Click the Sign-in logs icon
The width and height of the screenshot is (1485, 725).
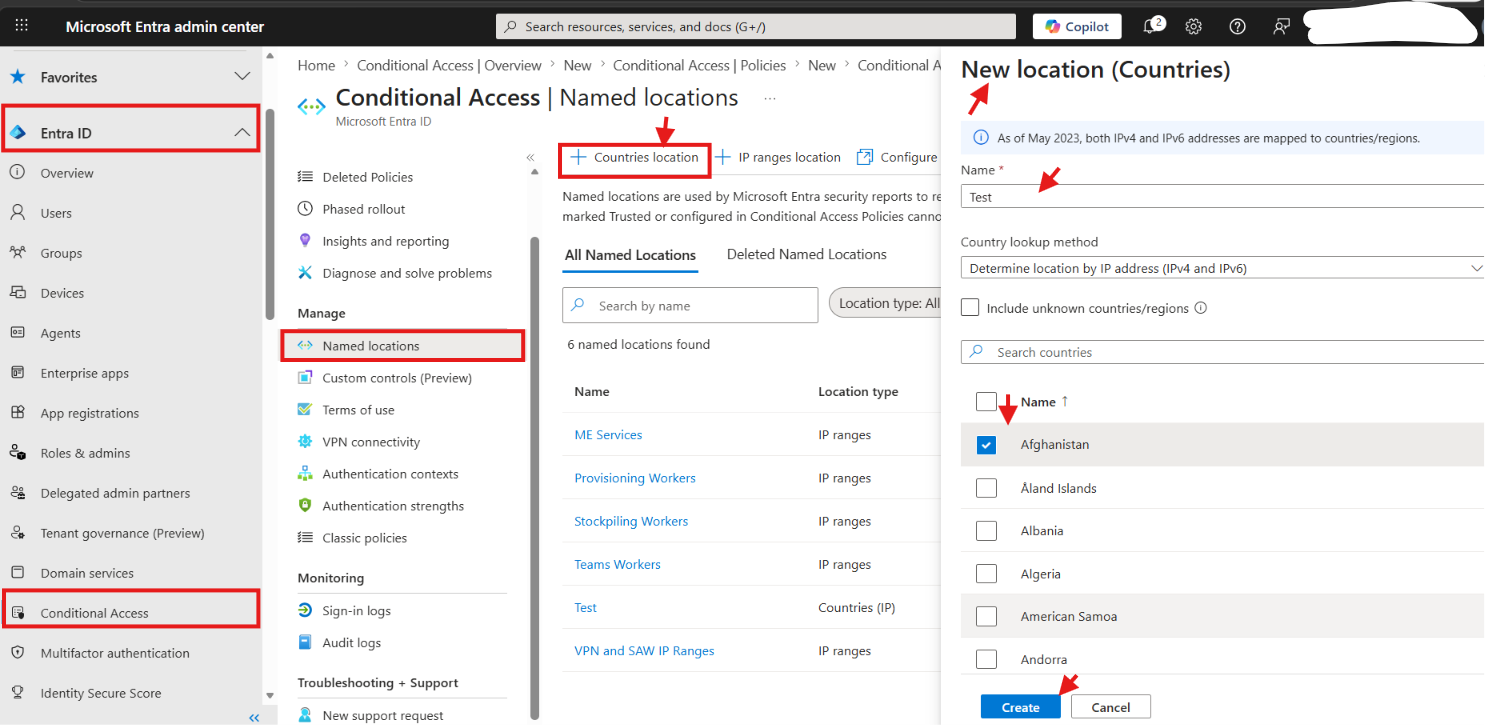[x=305, y=611]
